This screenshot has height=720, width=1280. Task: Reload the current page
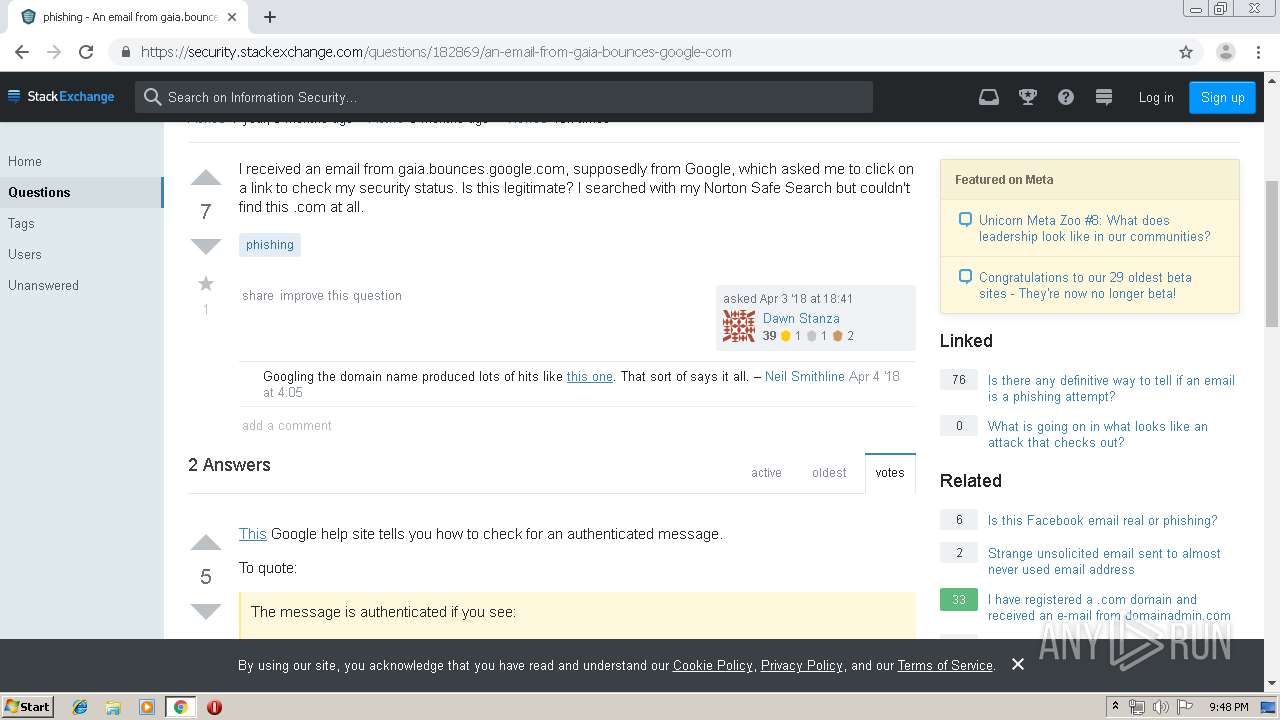pos(86,52)
